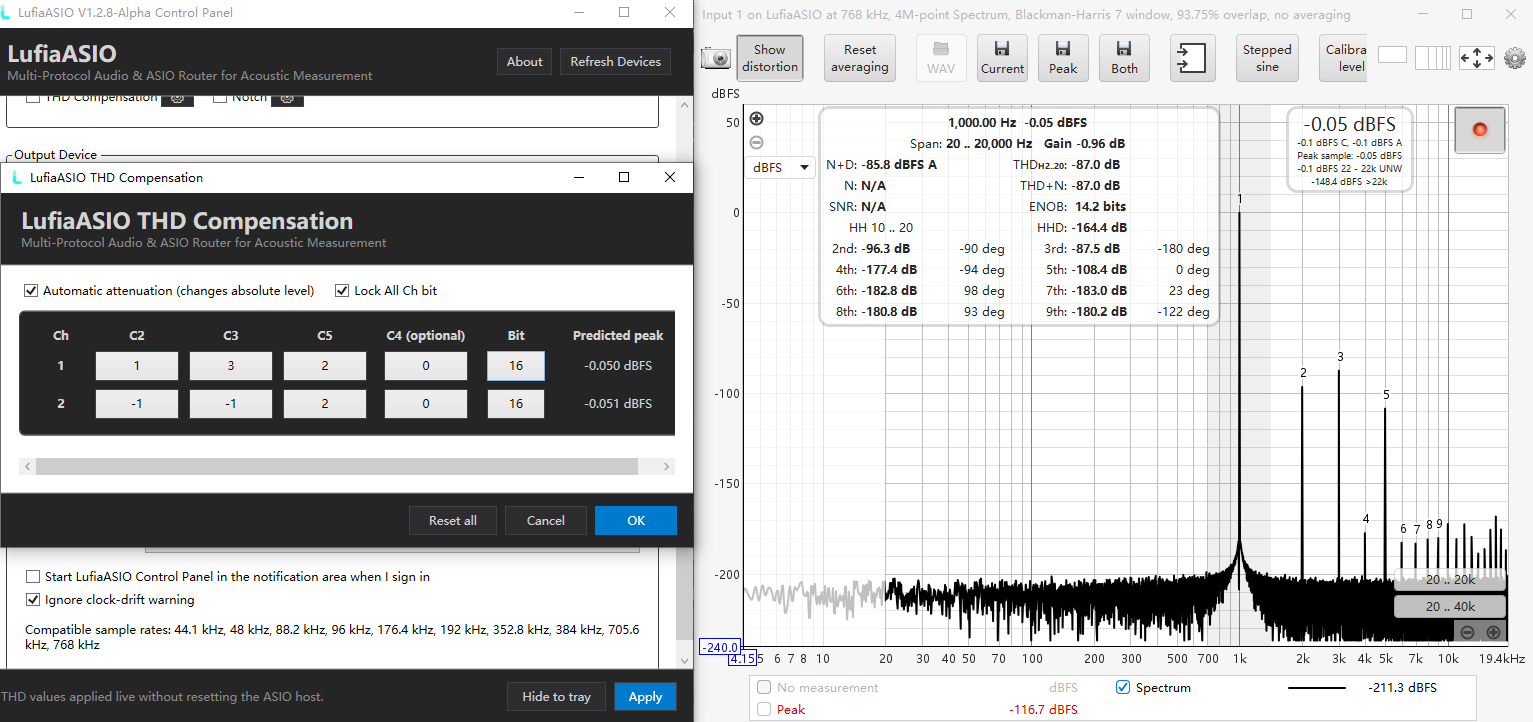The image size is (1533, 722).
Task: Click the LufiaASIO Control Panel title bar icon
Action: point(8,12)
